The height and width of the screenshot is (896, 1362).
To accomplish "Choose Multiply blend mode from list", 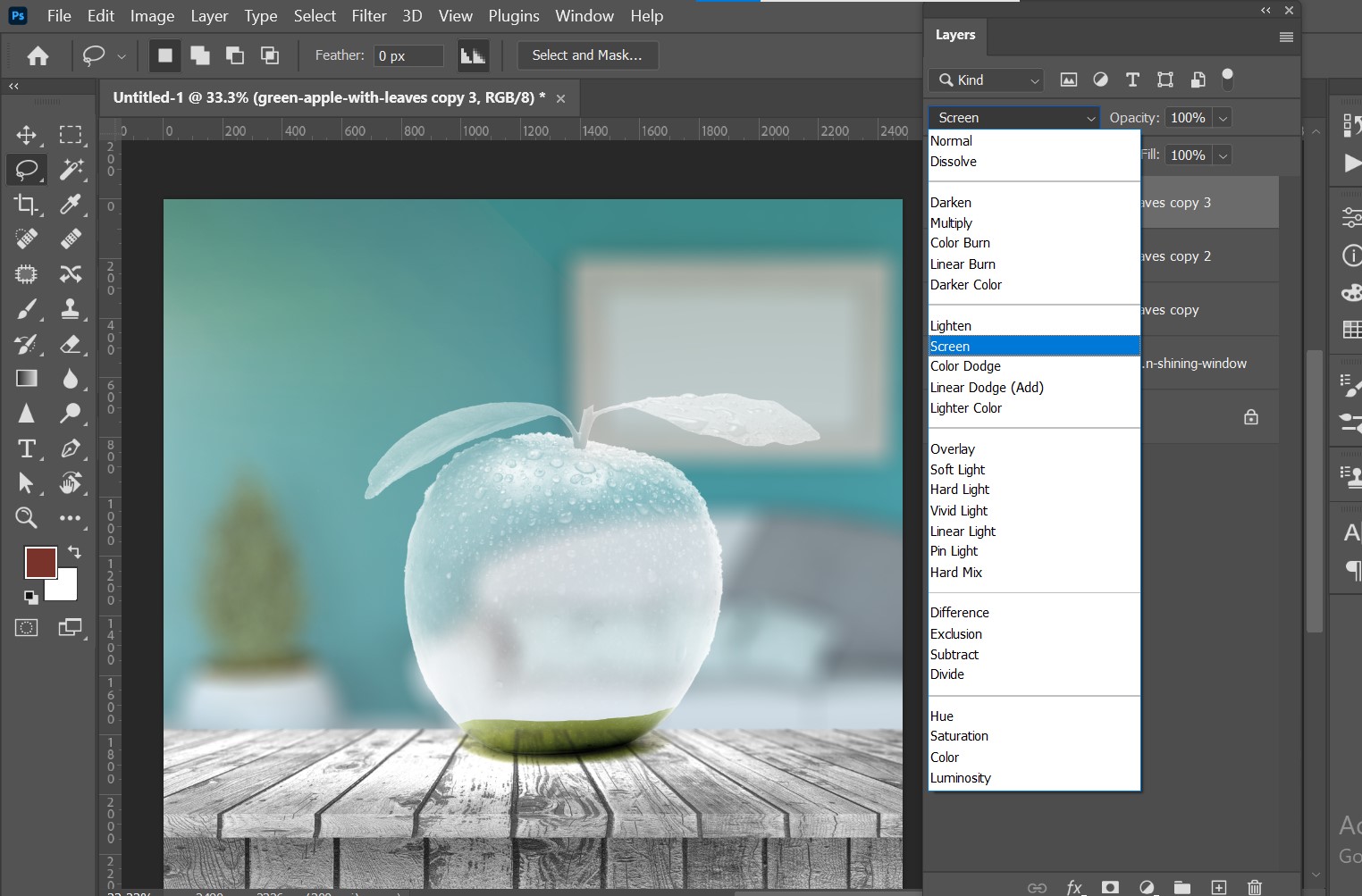I will click(951, 223).
